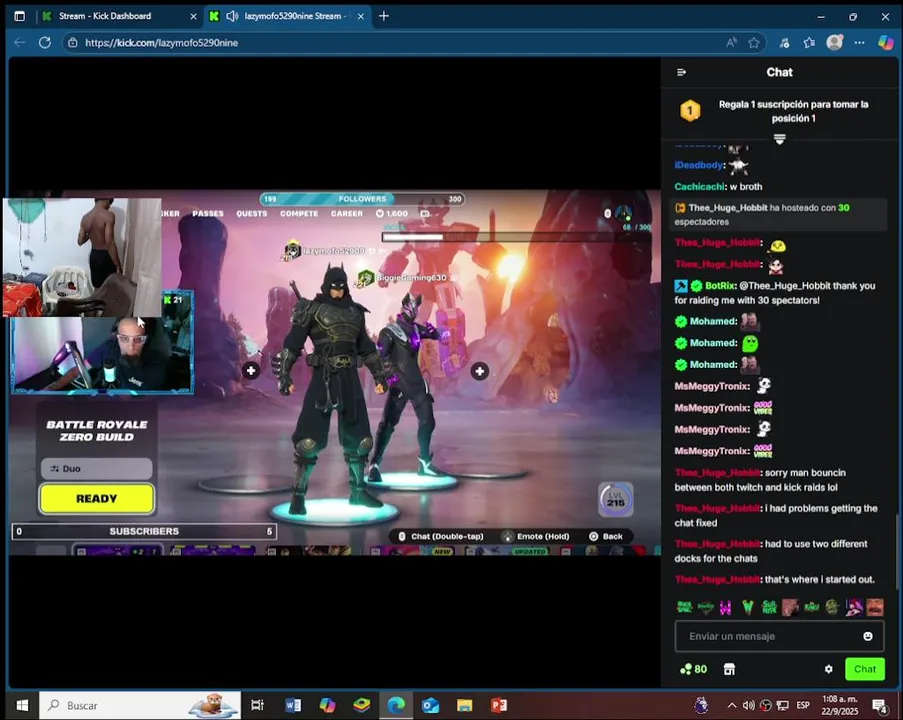Launch PowerPoint from the taskbar

[x=499, y=705]
